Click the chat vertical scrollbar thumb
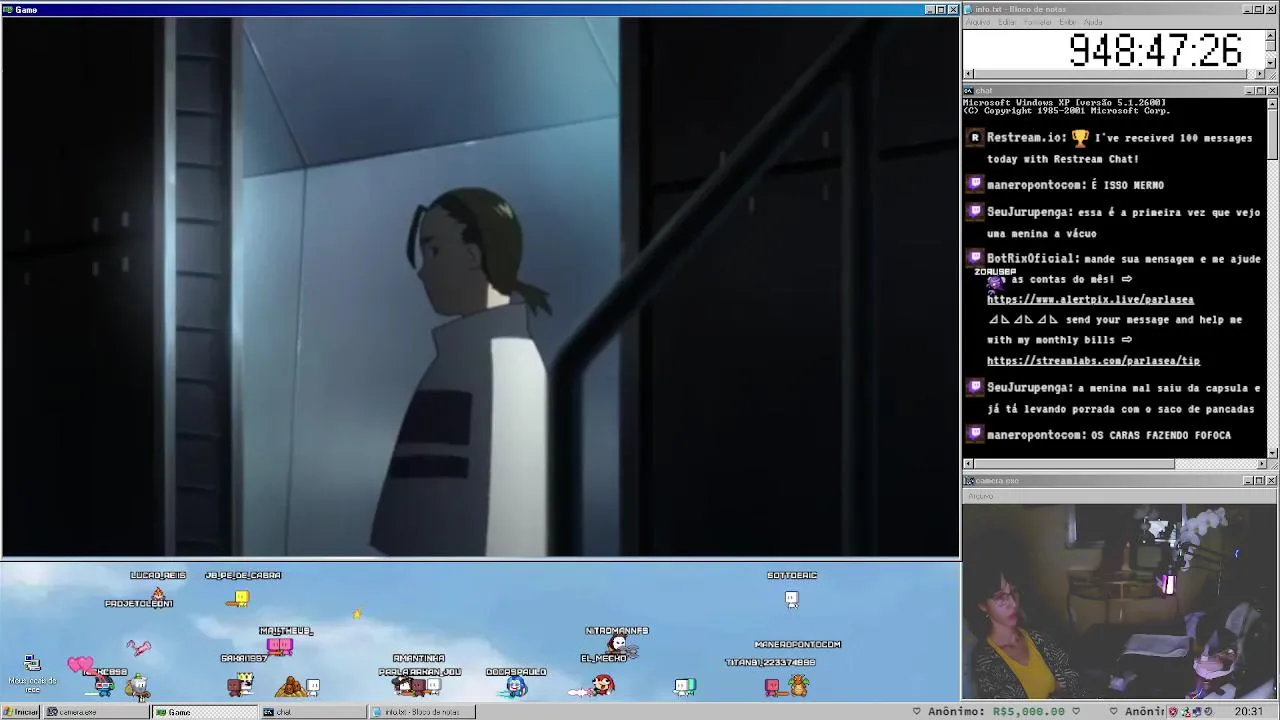 1272,134
